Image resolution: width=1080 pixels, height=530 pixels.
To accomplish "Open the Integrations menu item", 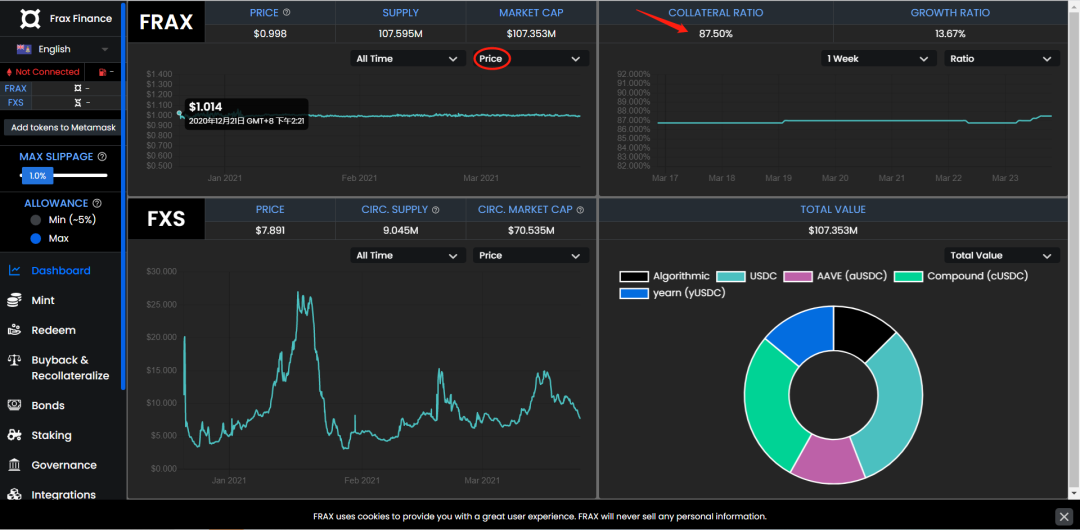I will [63, 495].
